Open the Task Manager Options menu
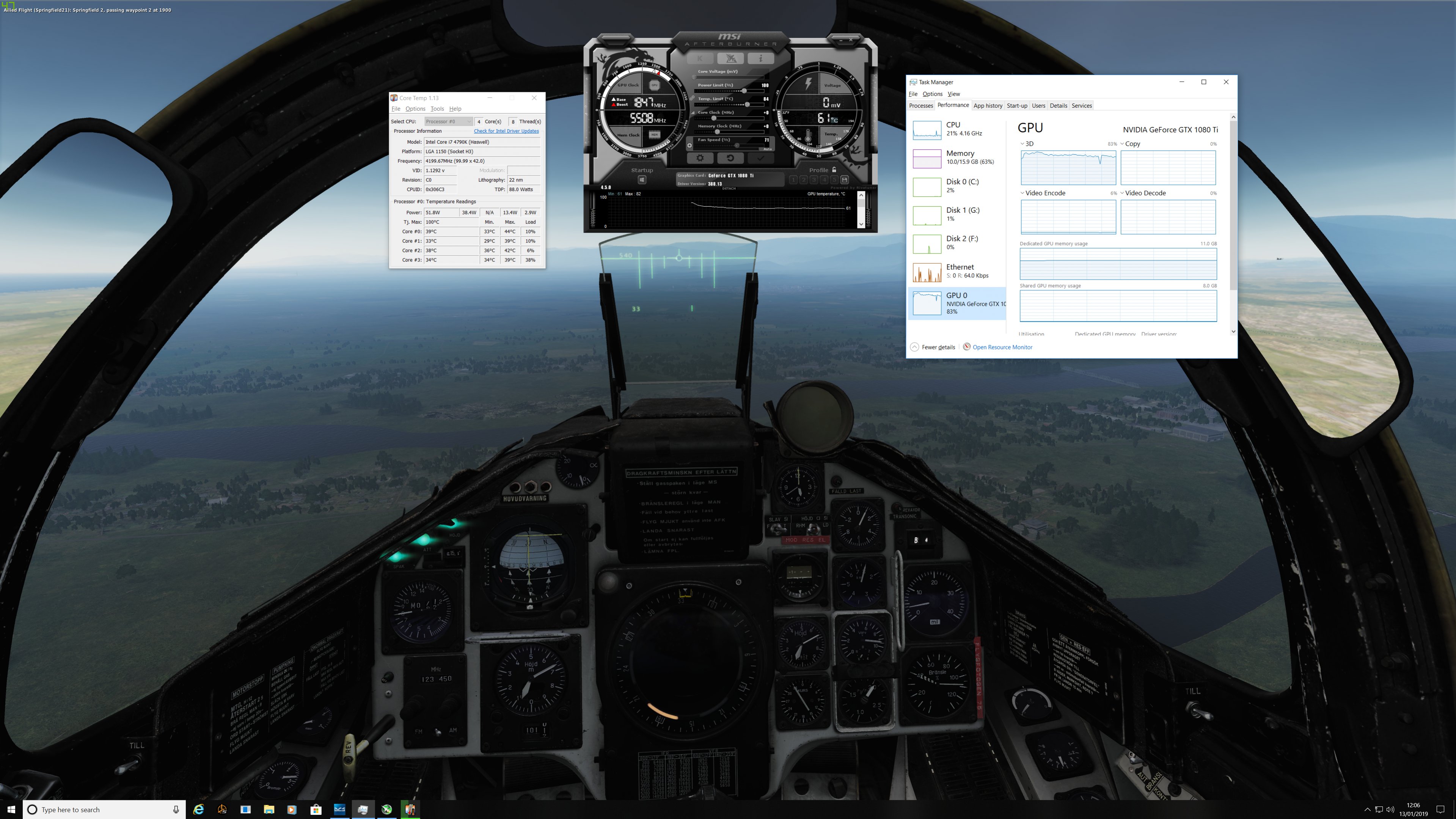This screenshot has height=819, width=1456. coord(932,94)
